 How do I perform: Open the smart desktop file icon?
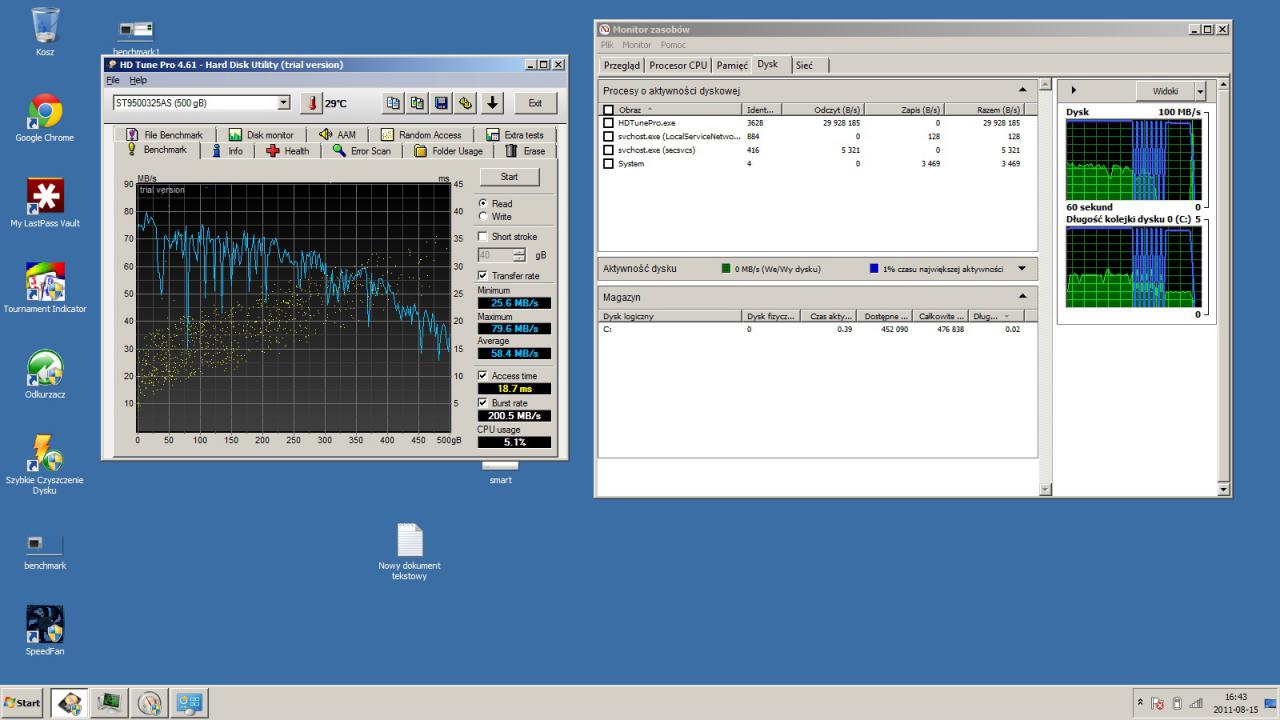pyautogui.click(x=500, y=472)
